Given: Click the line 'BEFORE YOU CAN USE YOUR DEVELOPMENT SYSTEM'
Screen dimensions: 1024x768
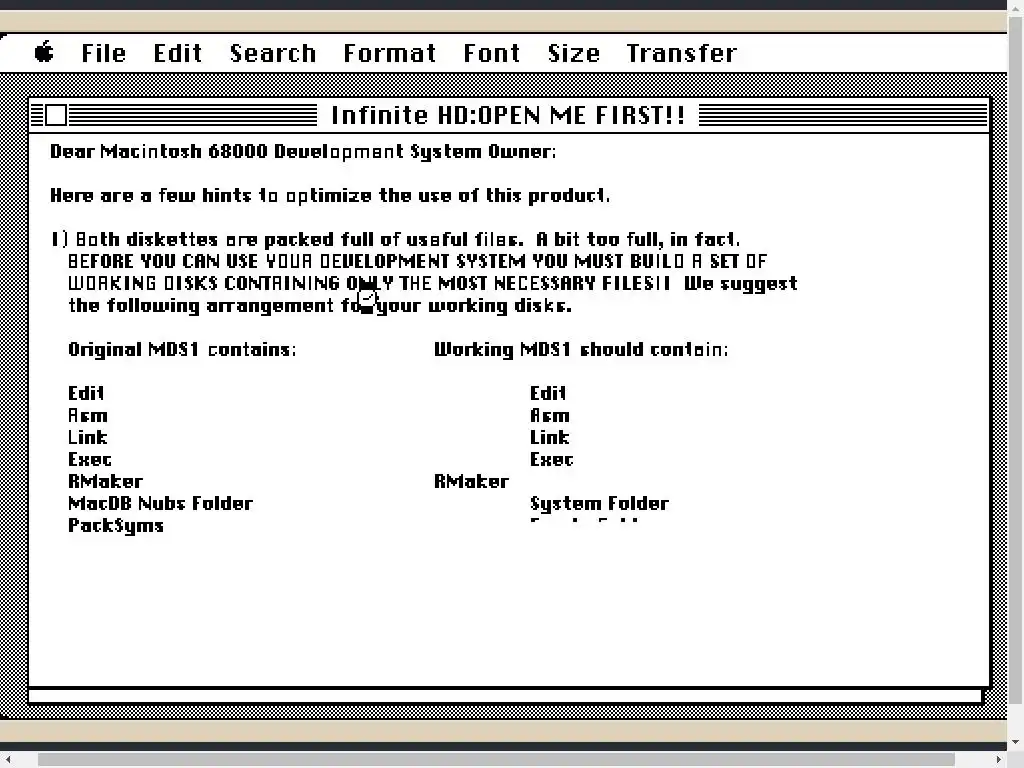Looking at the screenshot, I should [x=417, y=261].
